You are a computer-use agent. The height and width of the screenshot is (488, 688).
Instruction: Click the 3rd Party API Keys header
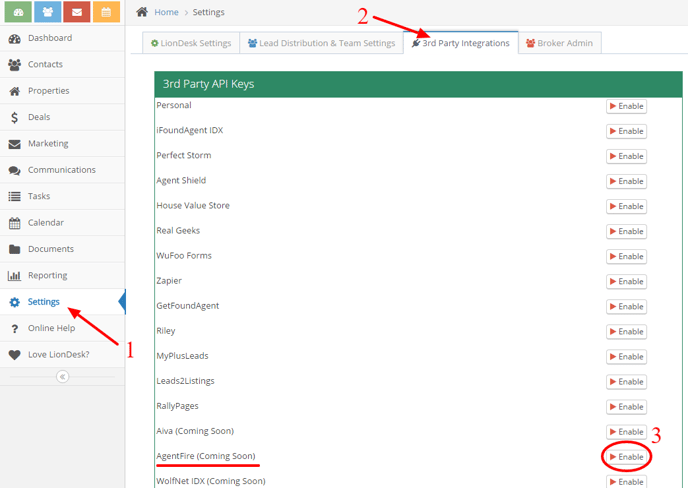click(418, 84)
